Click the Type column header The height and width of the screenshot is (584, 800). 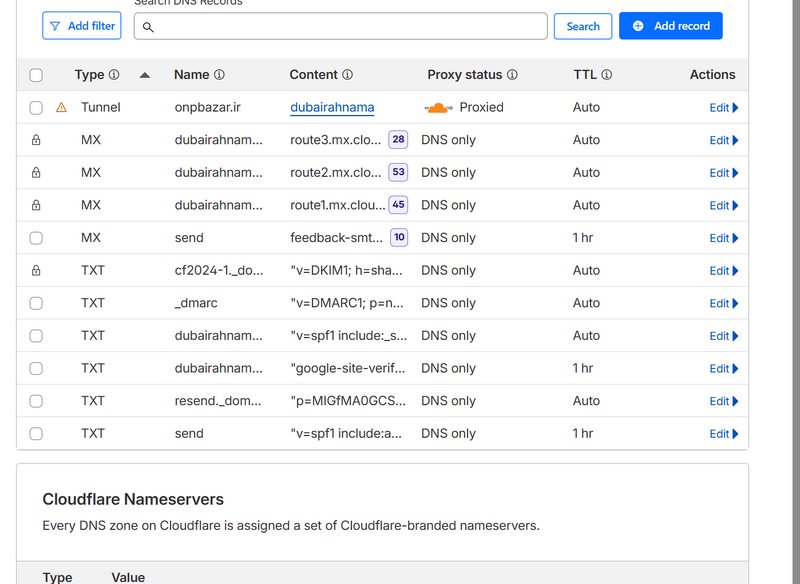pyautogui.click(x=89, y=74)
